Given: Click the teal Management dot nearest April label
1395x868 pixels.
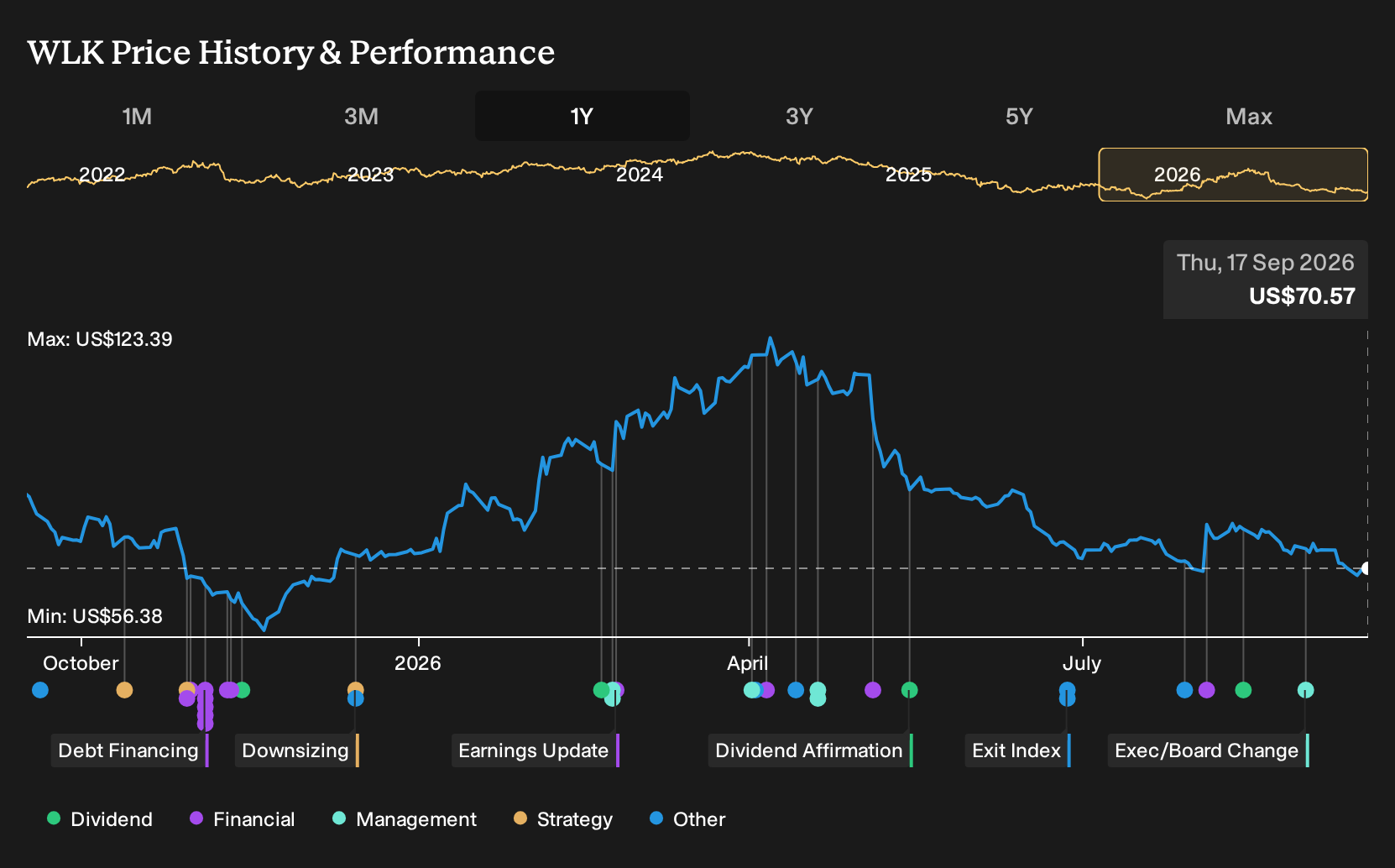Looking at the screenshot, I should click(752, 690).
